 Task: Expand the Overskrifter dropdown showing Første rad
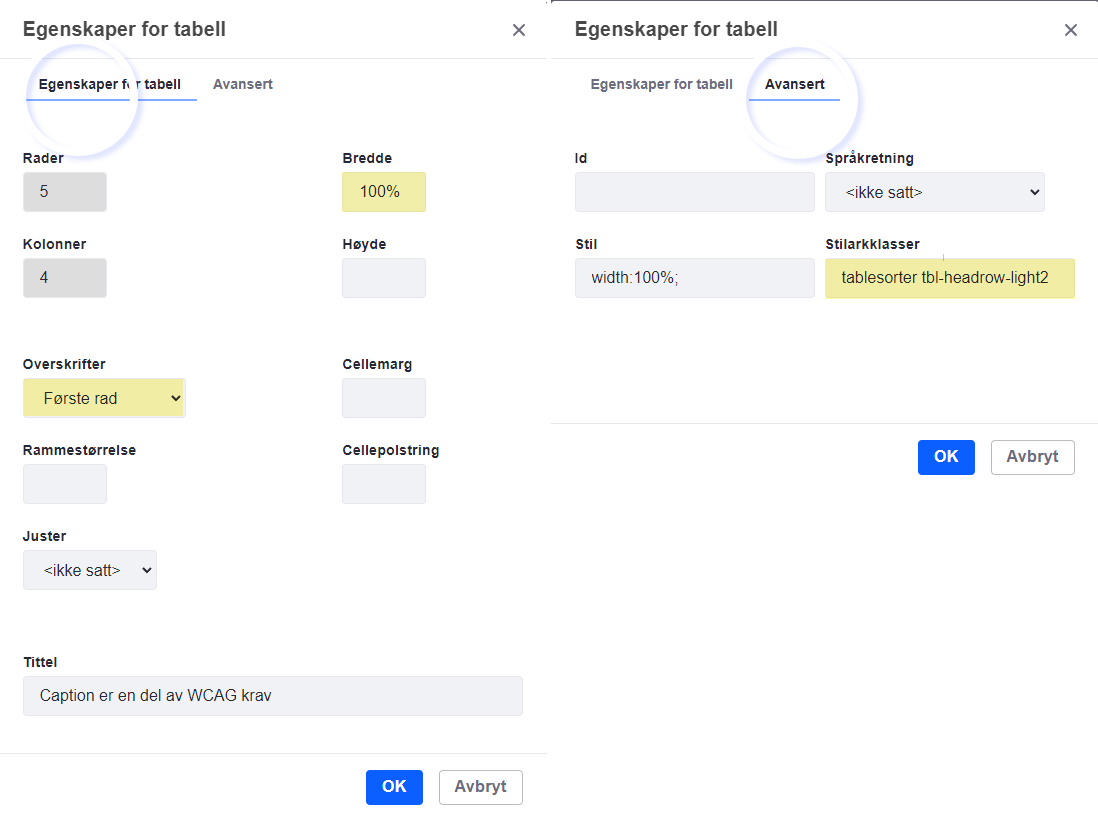tap(104, 398)
